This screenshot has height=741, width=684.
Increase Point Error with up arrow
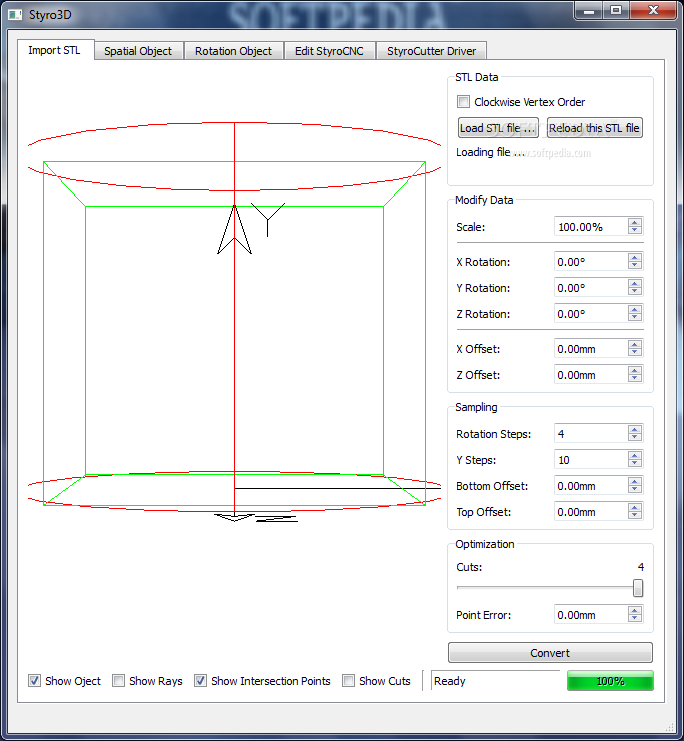tap(635, 610)
